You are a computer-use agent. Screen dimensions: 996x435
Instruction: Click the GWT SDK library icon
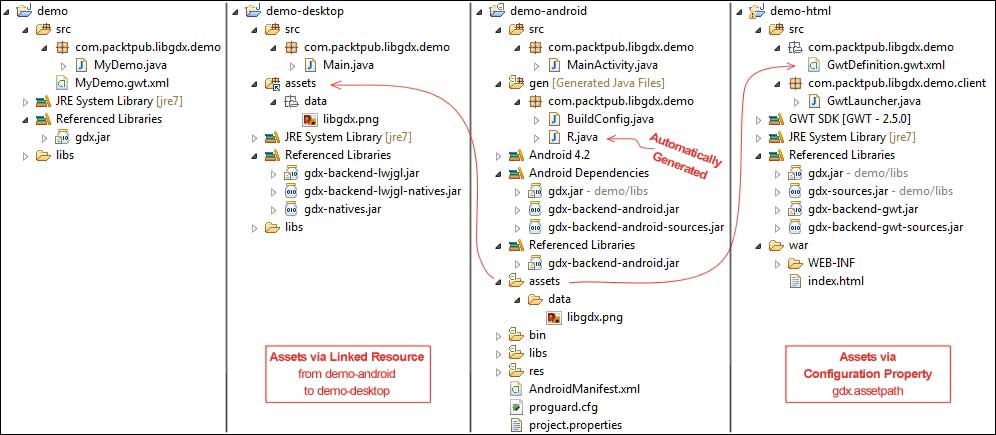point(776,119)
